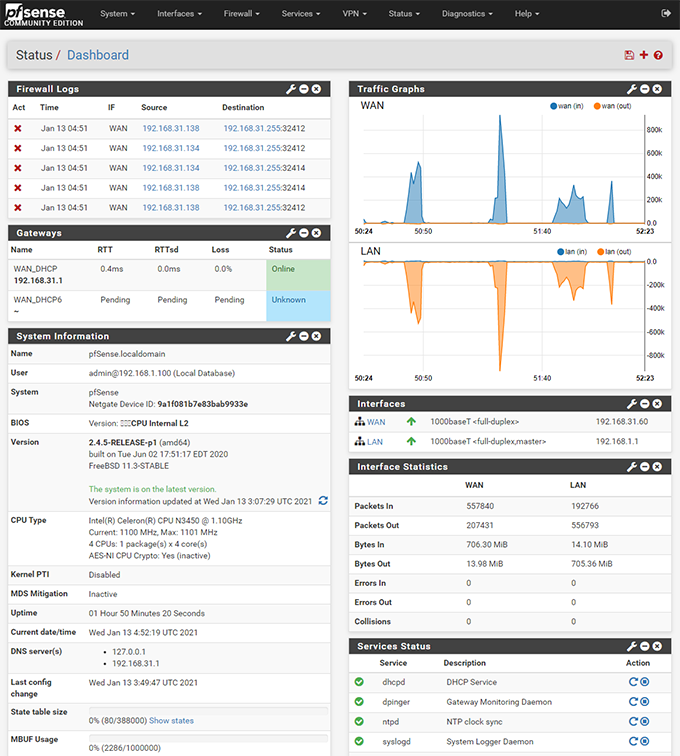Screen dimensions: 680x756
Task: Open System Information widget settings wrench
Action: tap(291, 336)
